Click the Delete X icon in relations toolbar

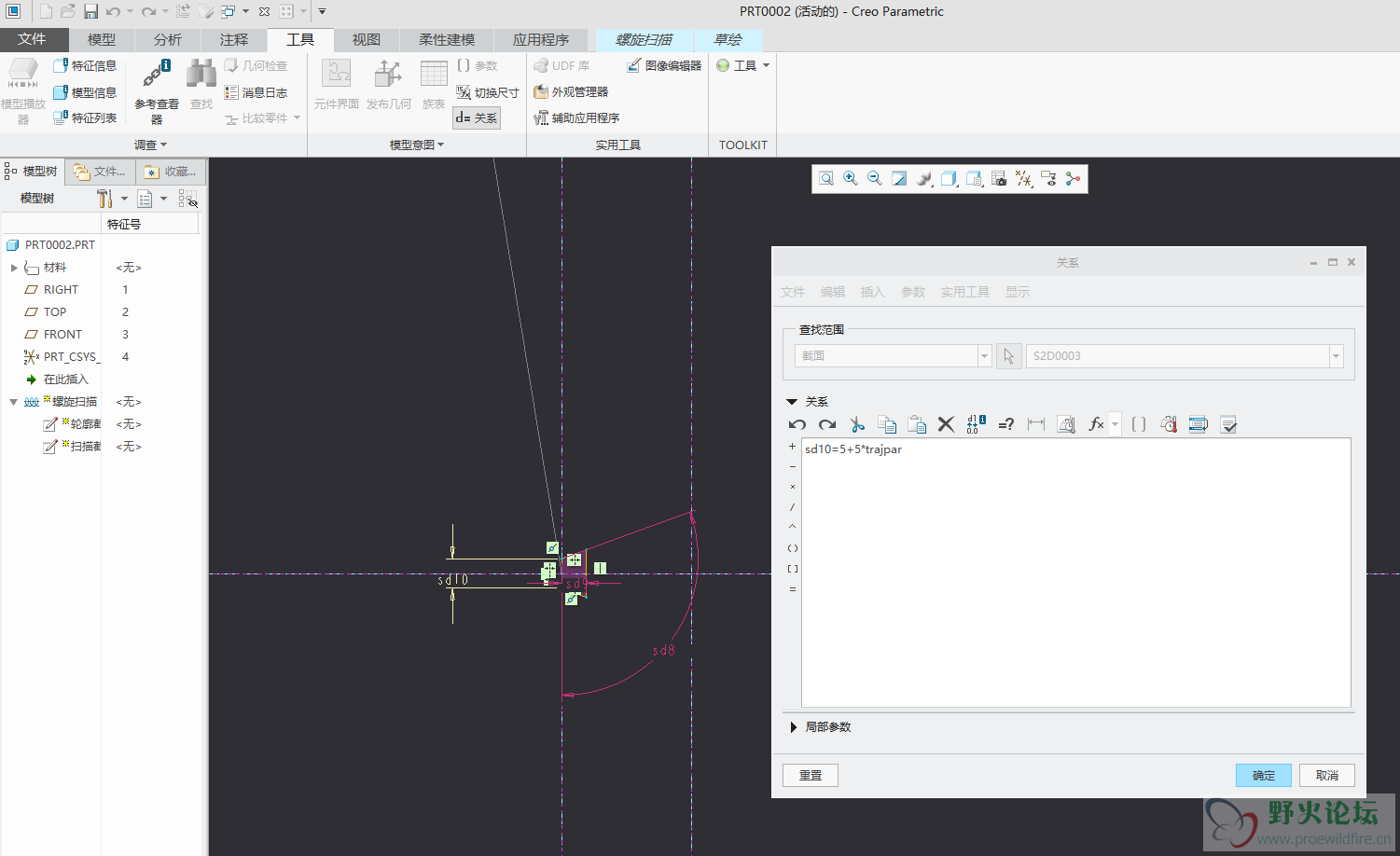(x=946, y=425)
